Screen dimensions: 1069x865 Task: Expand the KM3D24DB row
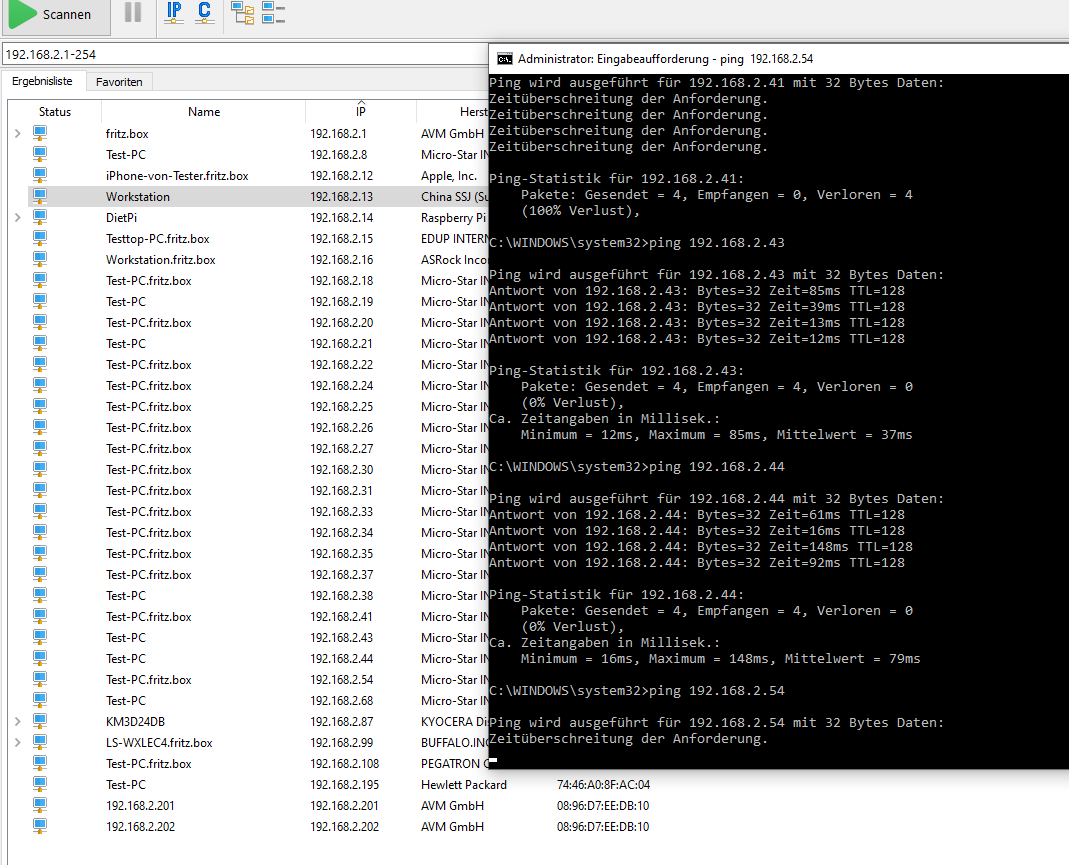pos(18,721)
